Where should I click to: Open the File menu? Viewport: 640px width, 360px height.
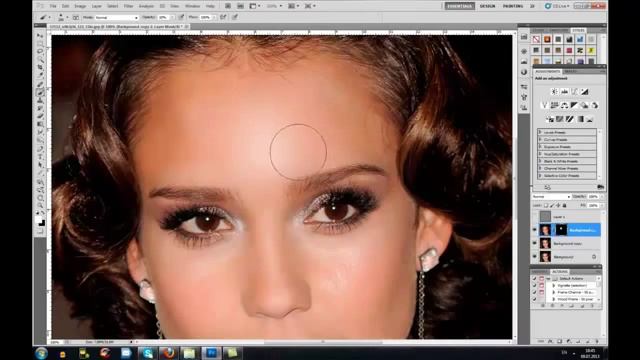point(53,6)
